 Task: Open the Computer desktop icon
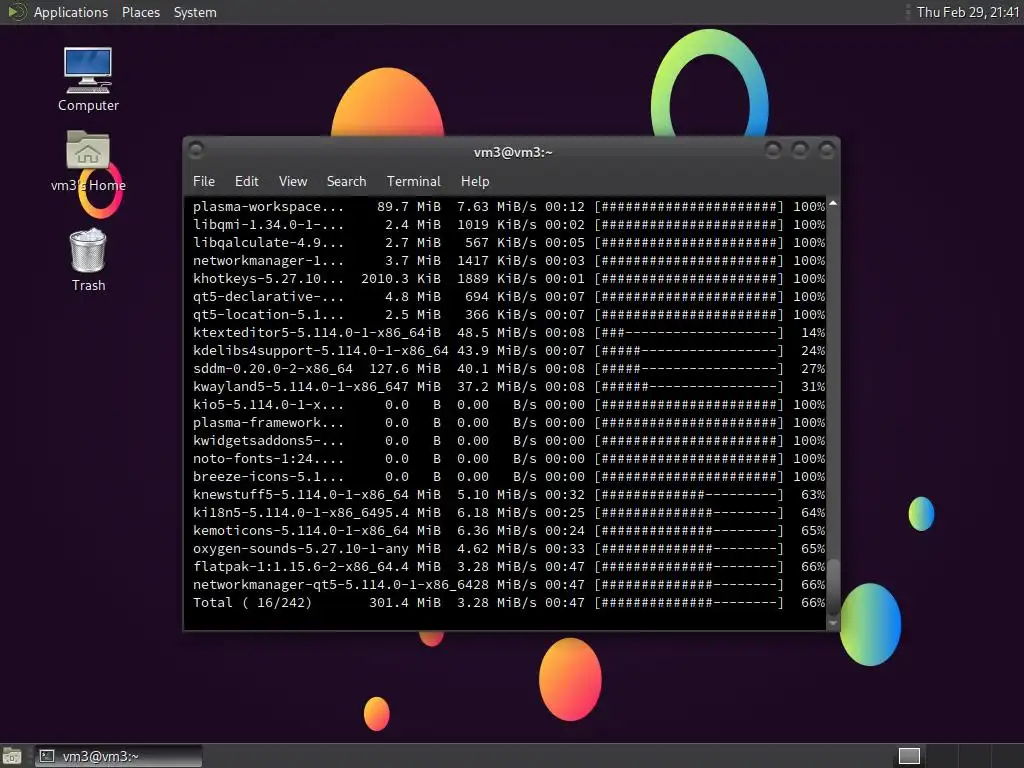[x=88, y=79]
